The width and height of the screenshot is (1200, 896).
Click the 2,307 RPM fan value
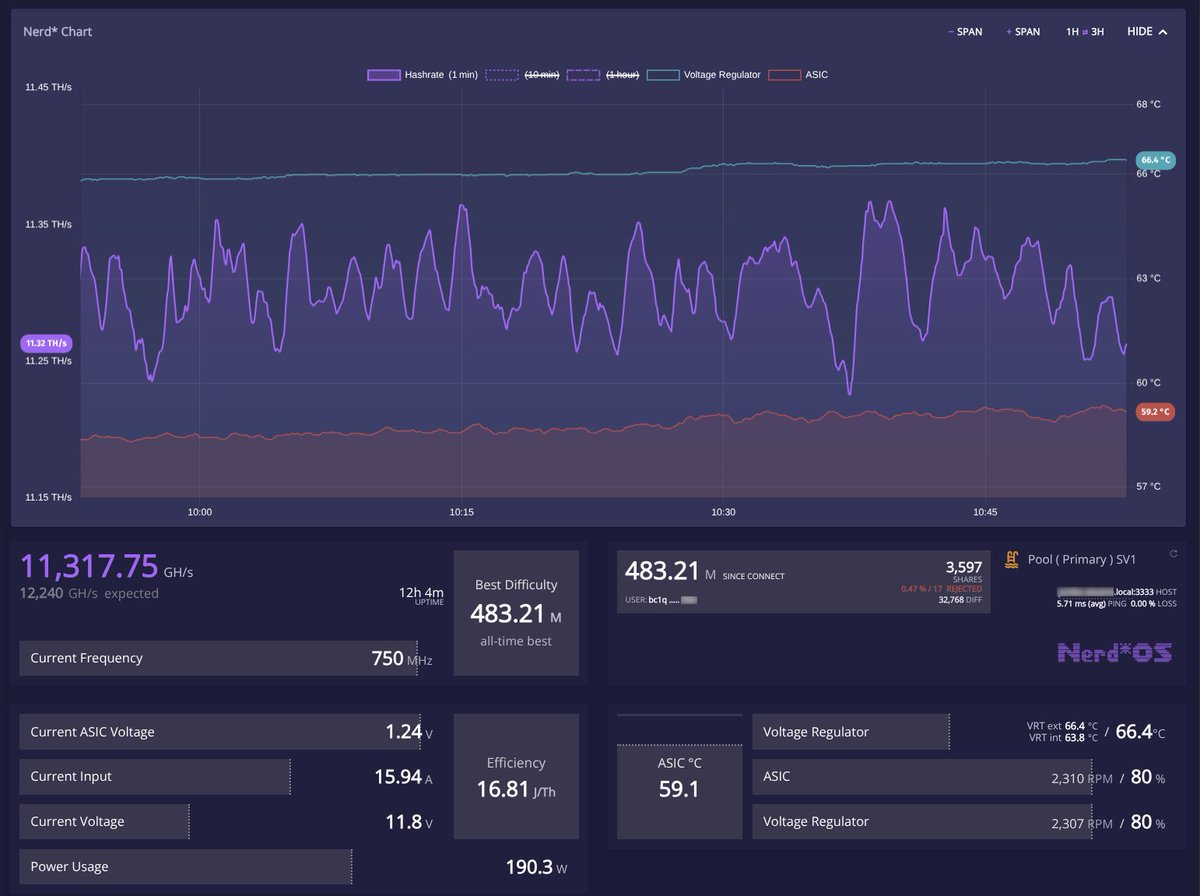[x=1081, y=823]
